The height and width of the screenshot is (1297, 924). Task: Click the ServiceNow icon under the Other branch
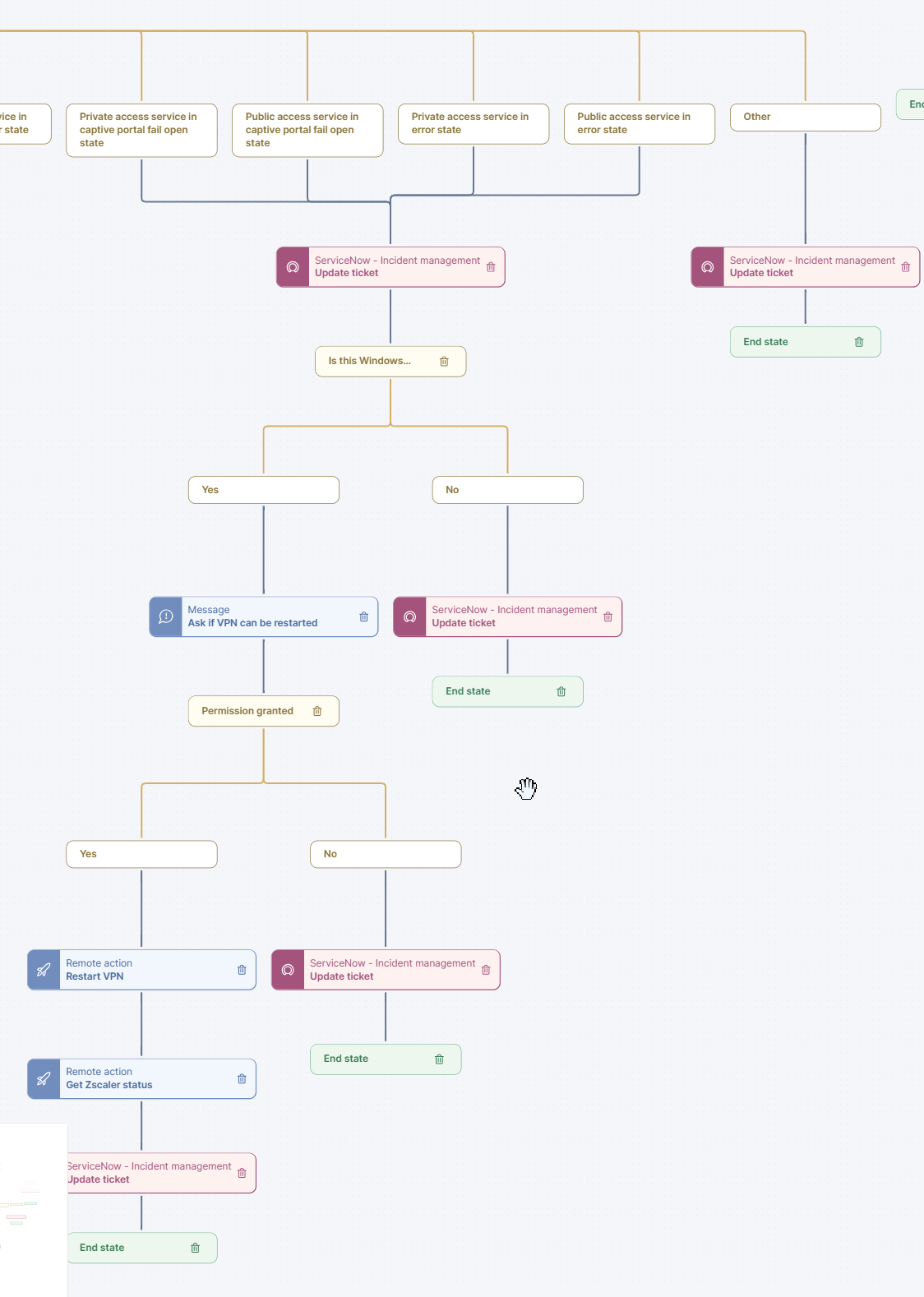click(707, 266)
